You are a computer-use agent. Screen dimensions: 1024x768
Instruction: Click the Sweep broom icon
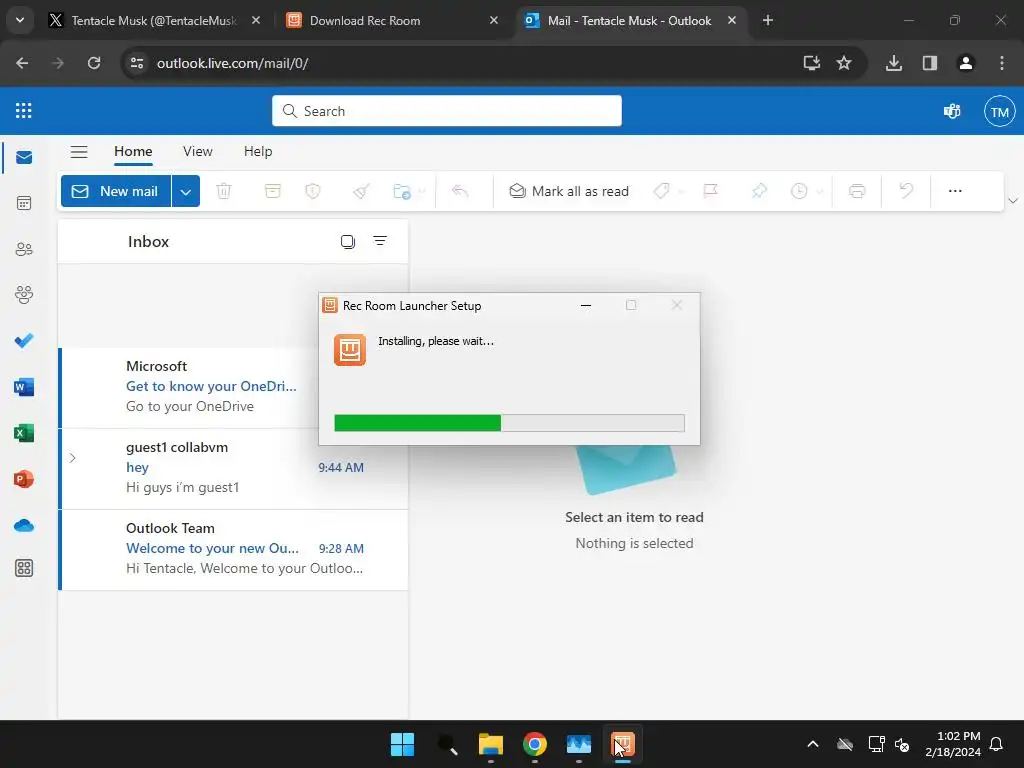coord(361,191)
